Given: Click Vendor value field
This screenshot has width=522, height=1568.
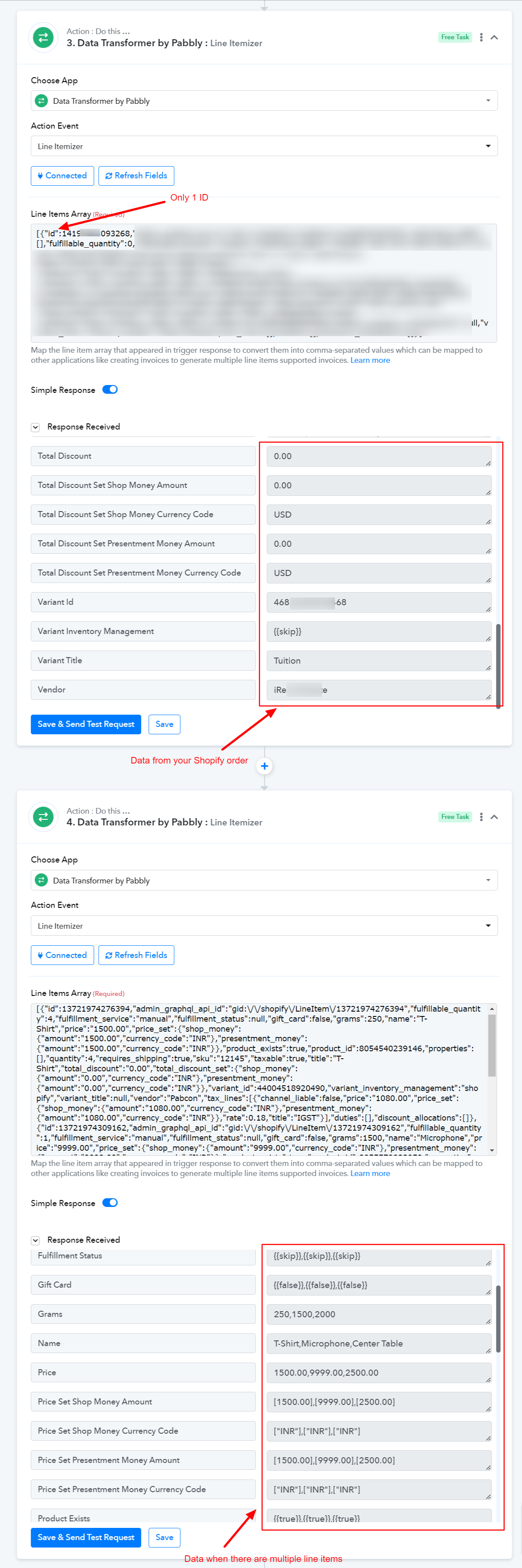Looking at the screenshot, I should click(379, 690).
